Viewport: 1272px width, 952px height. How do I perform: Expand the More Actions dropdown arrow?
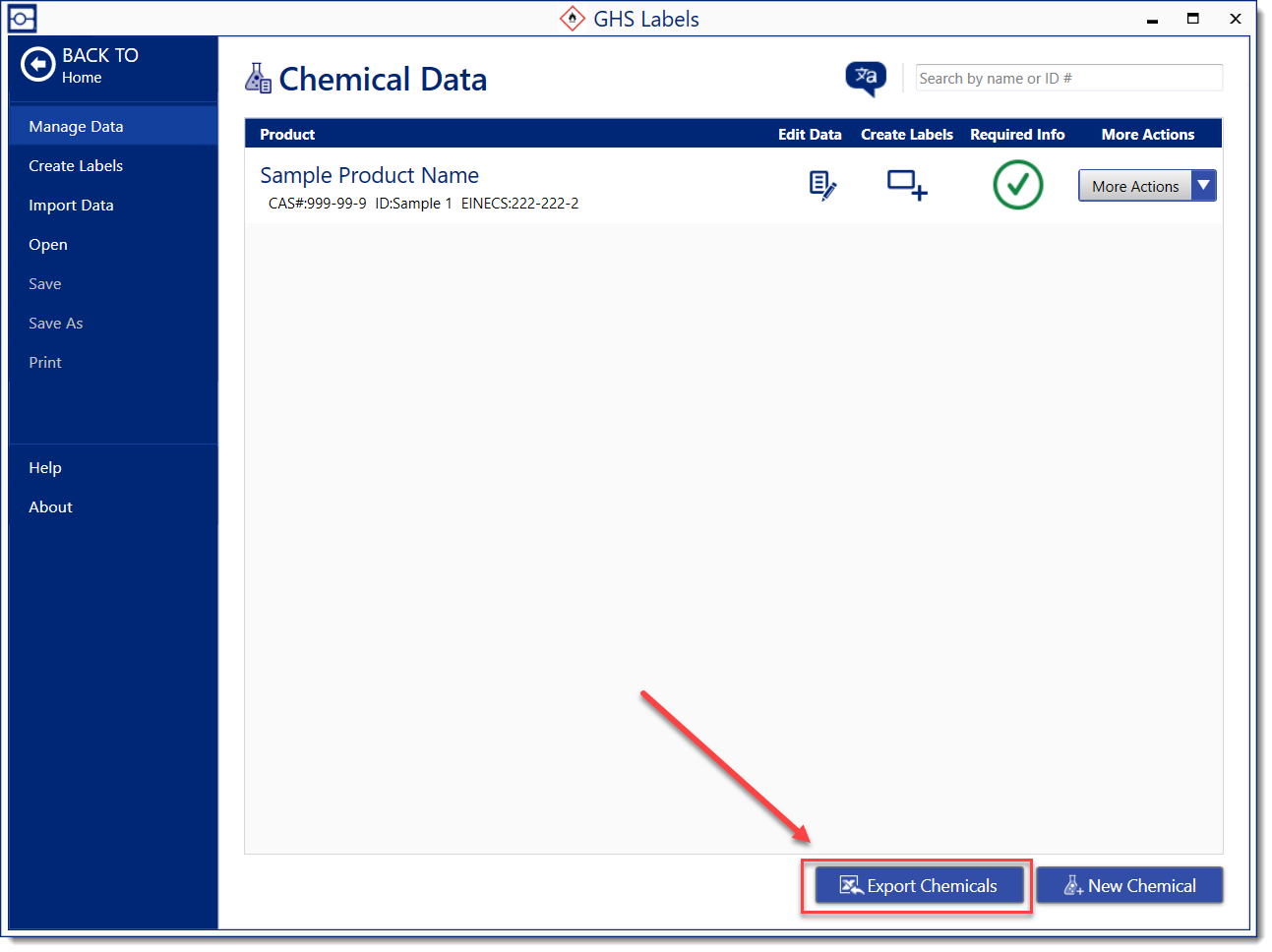pyautogui.click(x=1203, y=186)
